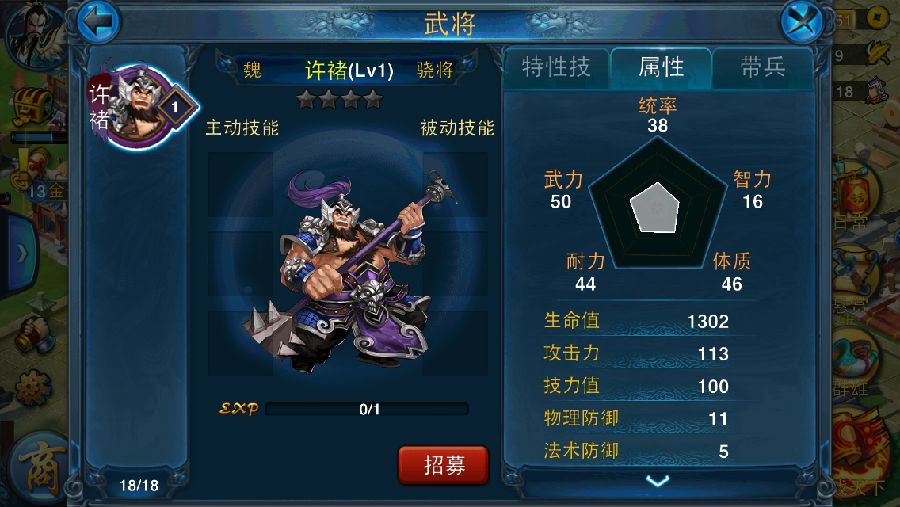The width and height of the screenshot is (900, 507).
Task: Expand more attributes with the down chevron
Action: [658, 480]
